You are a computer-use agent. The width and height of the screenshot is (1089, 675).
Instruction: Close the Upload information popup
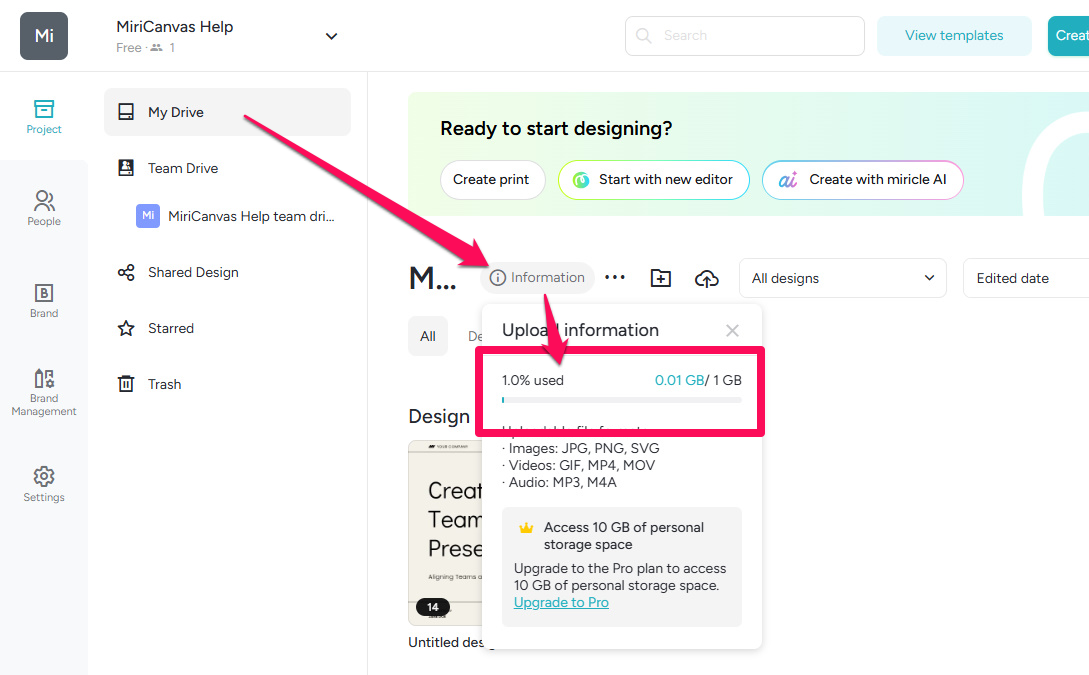tap(732, 330)
